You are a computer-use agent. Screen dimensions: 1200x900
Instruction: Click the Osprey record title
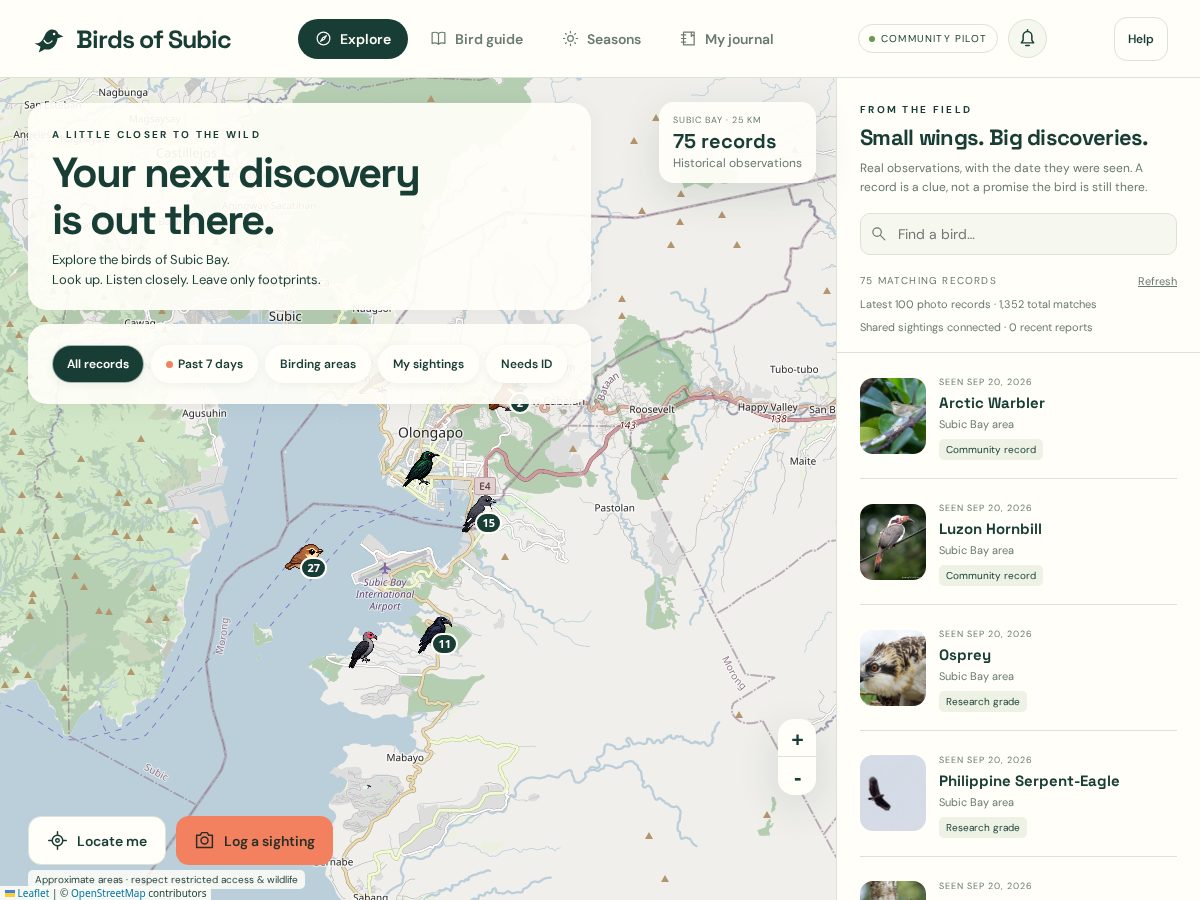[x=965, y=655]
